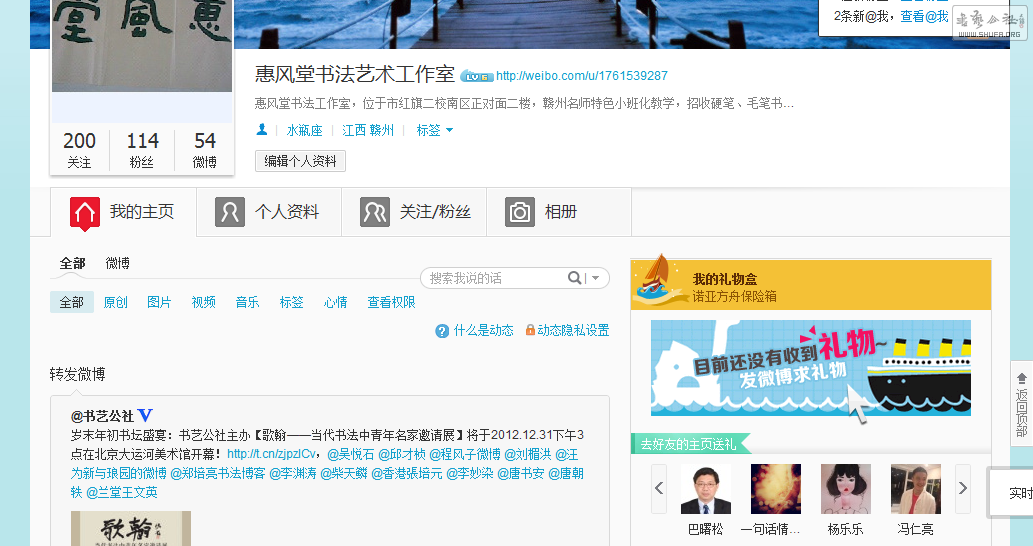Click the @香港張培元 mention
This screenshot has width=1033, height=546.
click(406, 473)
